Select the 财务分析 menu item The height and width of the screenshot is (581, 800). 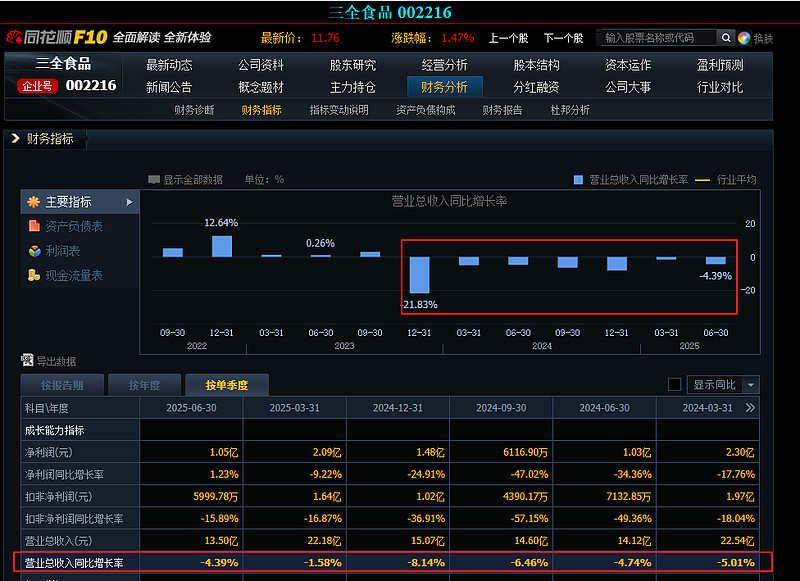(x=444, y=87)
